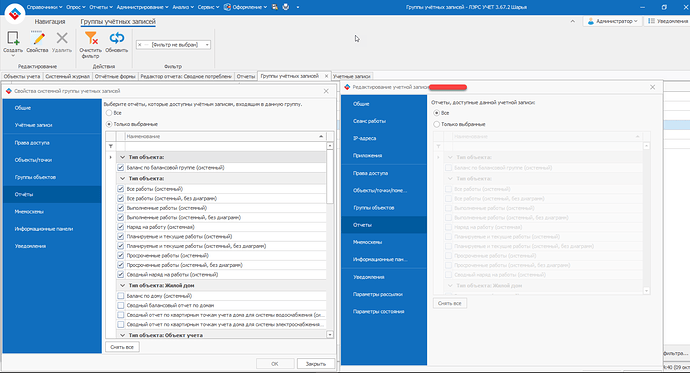The image size is (690, 373).
Task: Click the report list scroll-down arrow
Action: pyautogui.click(x=330, y=335)
